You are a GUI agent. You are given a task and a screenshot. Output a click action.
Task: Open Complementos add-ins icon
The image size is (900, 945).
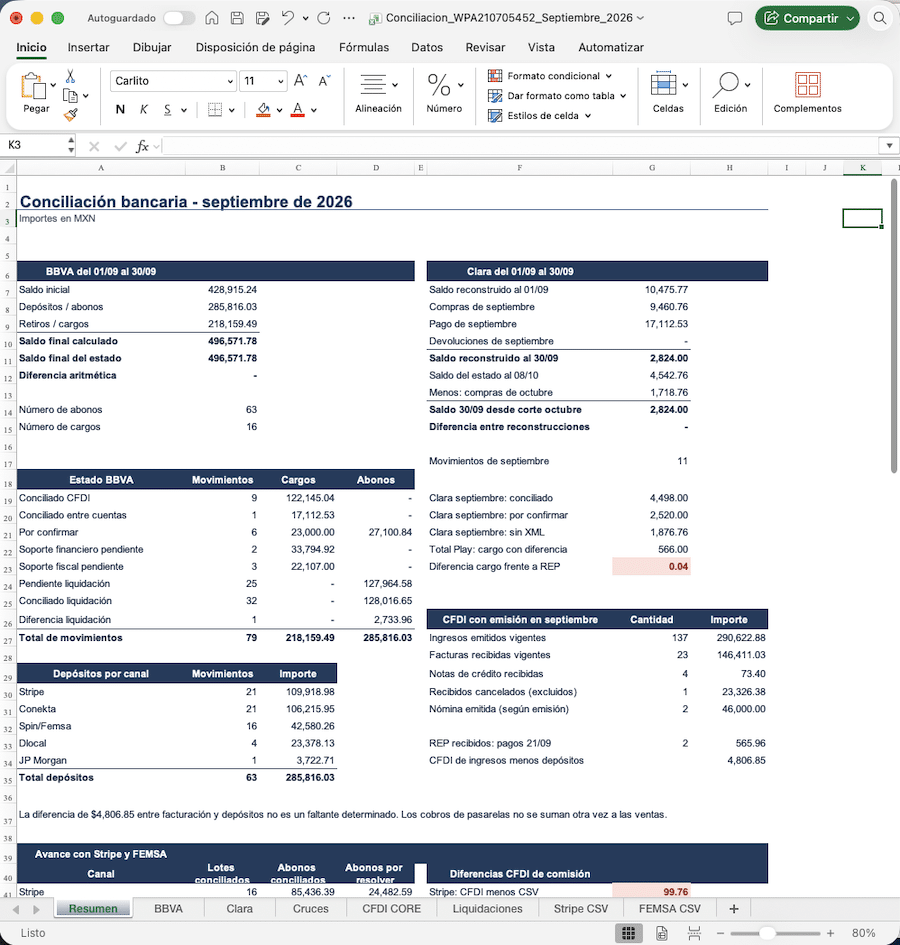pyautogui.click(x=807, y=84)
